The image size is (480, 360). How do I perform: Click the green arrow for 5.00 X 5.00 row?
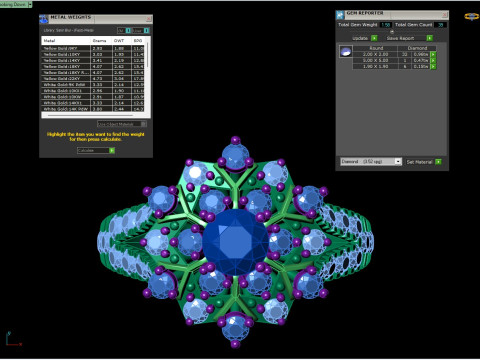click(433, 60)
